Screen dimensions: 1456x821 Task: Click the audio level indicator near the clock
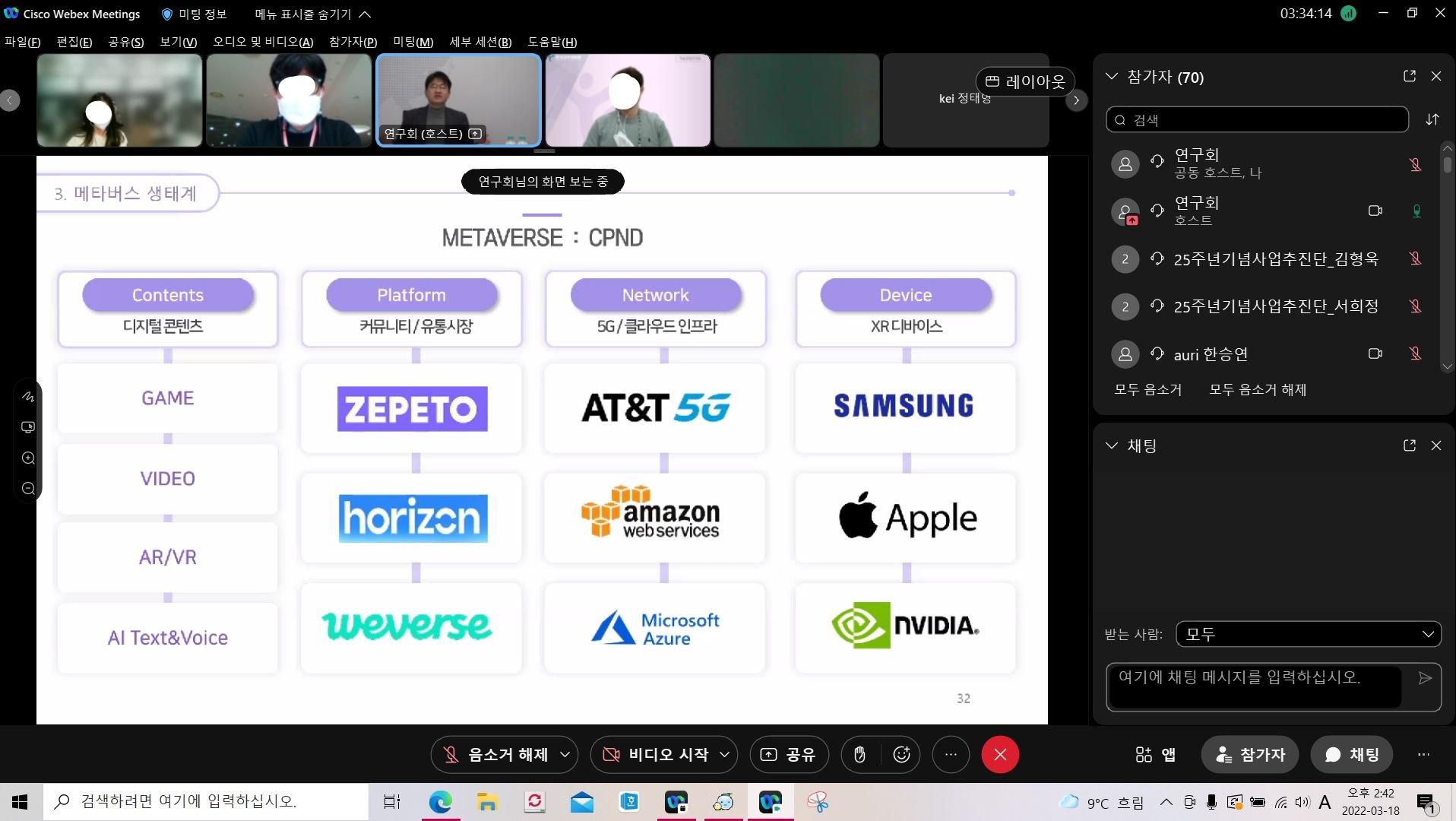pos(1349,14)
